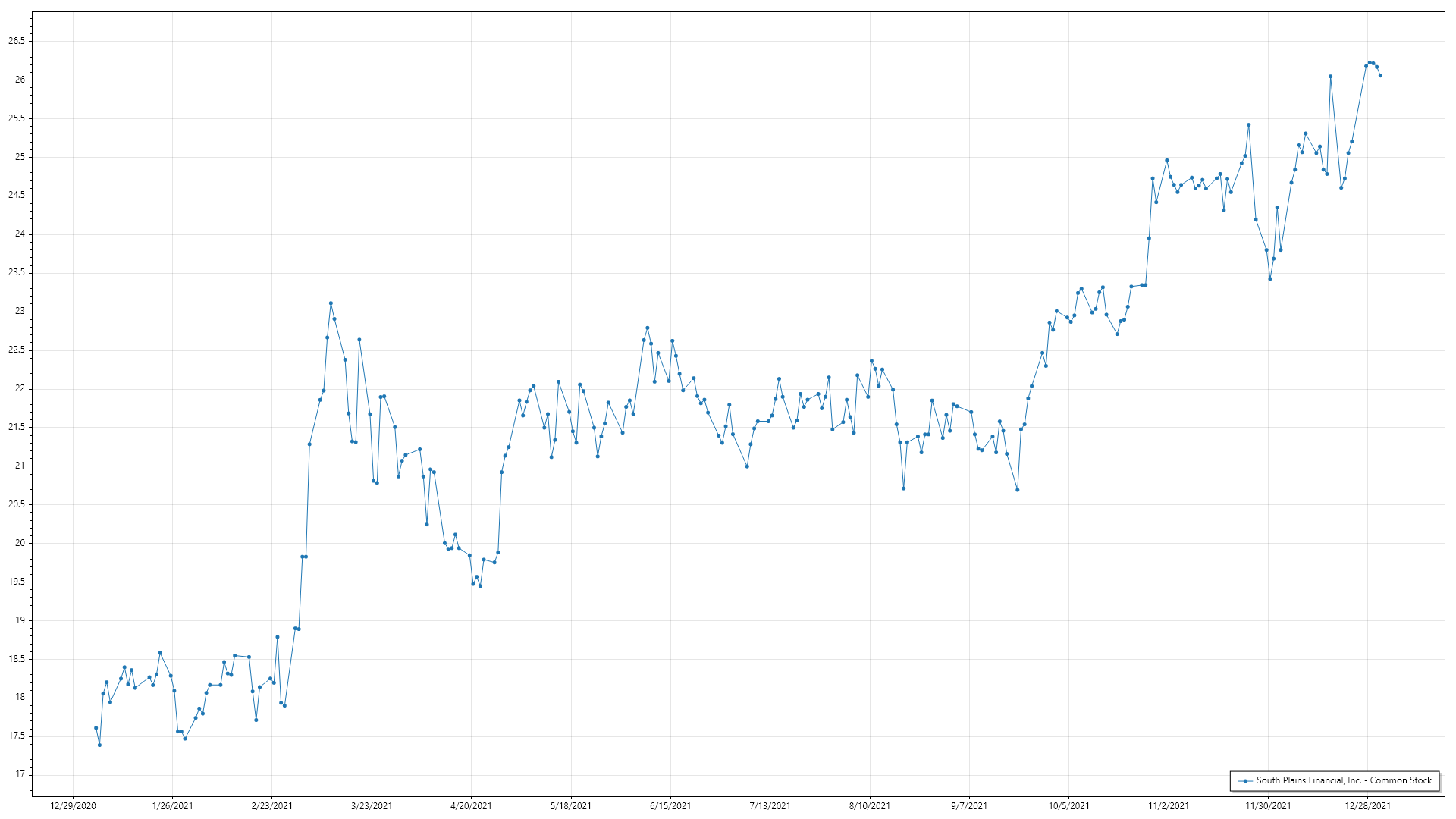
Task: Click the last data point on the line
Action: coord(1380,76)
